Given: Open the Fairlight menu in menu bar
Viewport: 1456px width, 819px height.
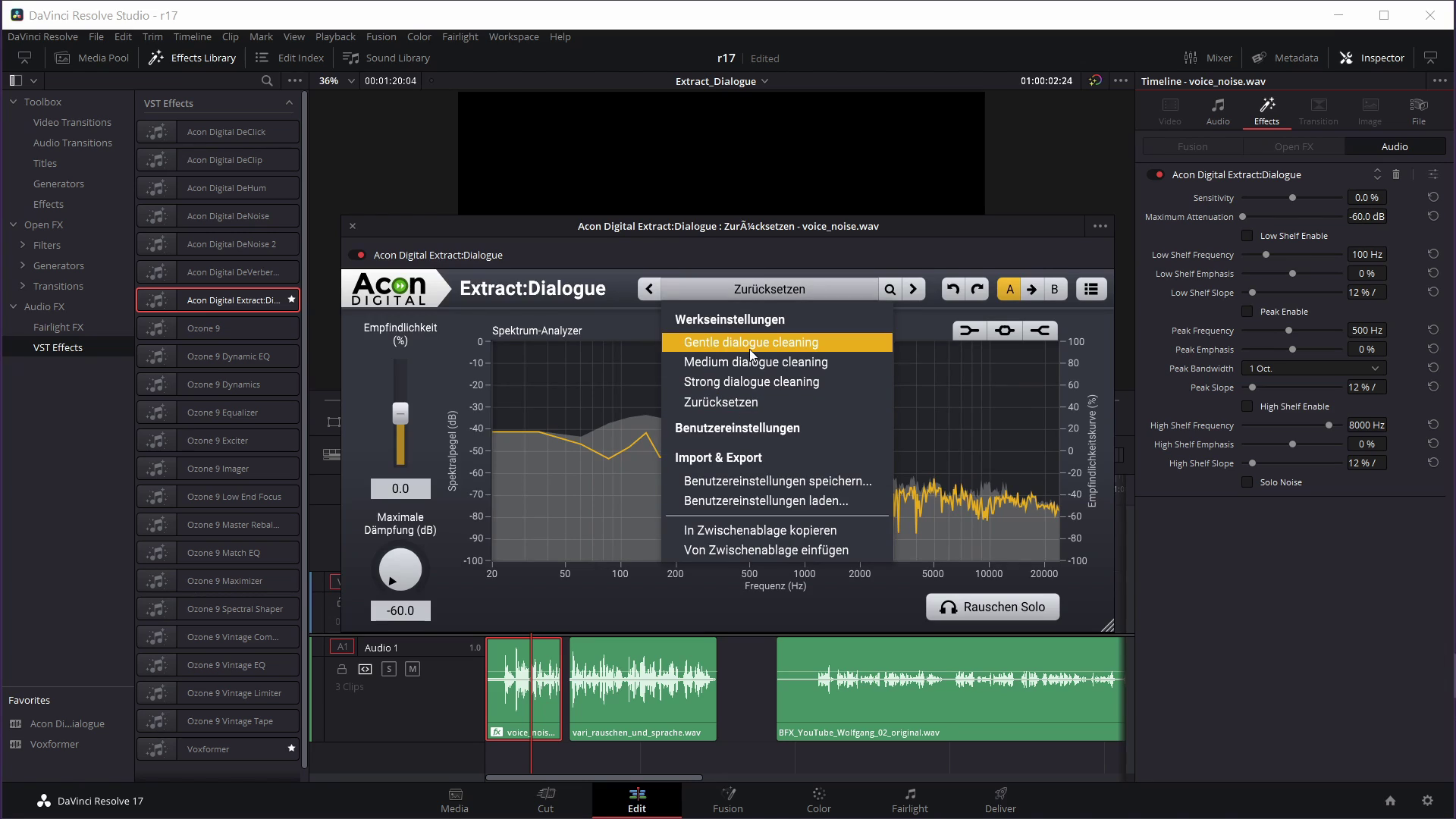Looking at the screenshot, I should point(460,36).
